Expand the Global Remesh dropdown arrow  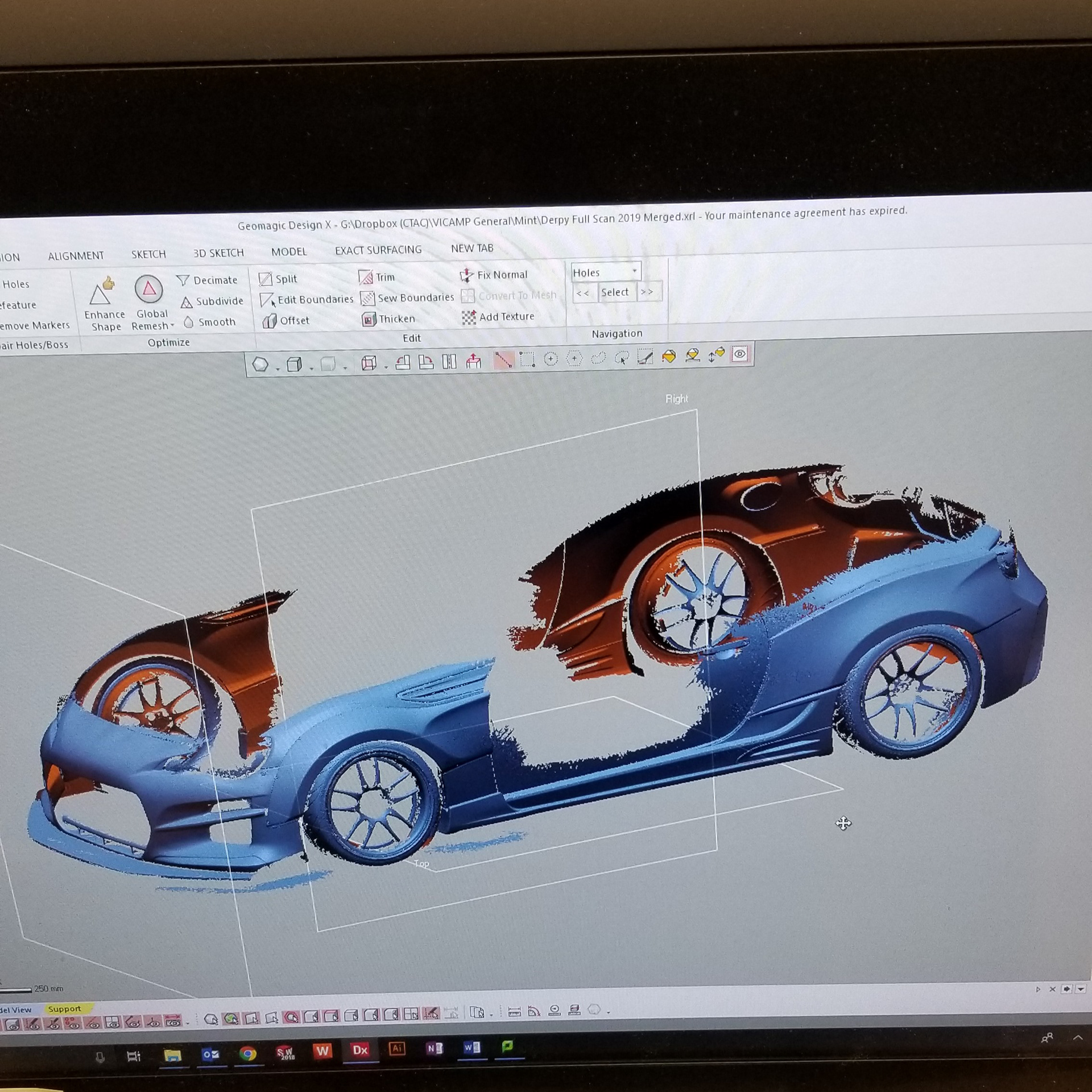[172, 326]
